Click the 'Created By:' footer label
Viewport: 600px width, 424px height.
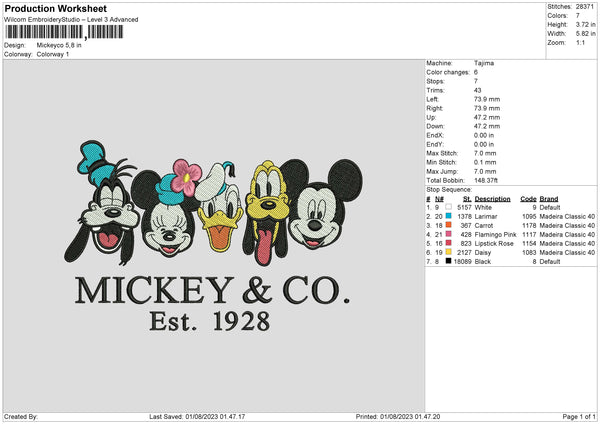(x=21, y=416)
